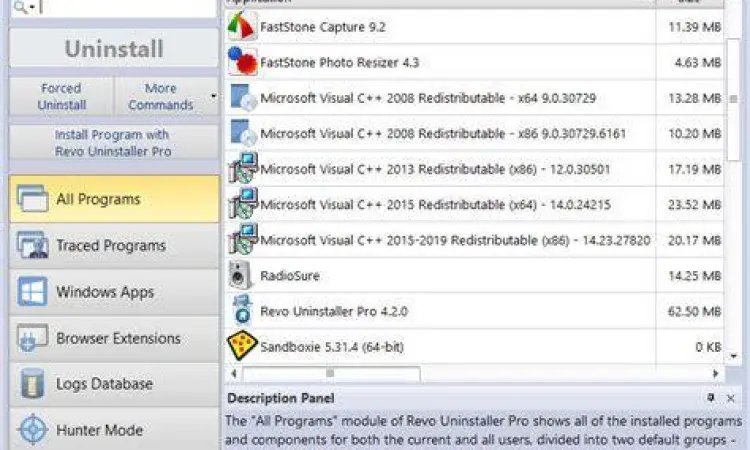Screen dimensions: 750x450
Task: Click the horizontal scrollbar left arrow
Action: click(234, 373)
